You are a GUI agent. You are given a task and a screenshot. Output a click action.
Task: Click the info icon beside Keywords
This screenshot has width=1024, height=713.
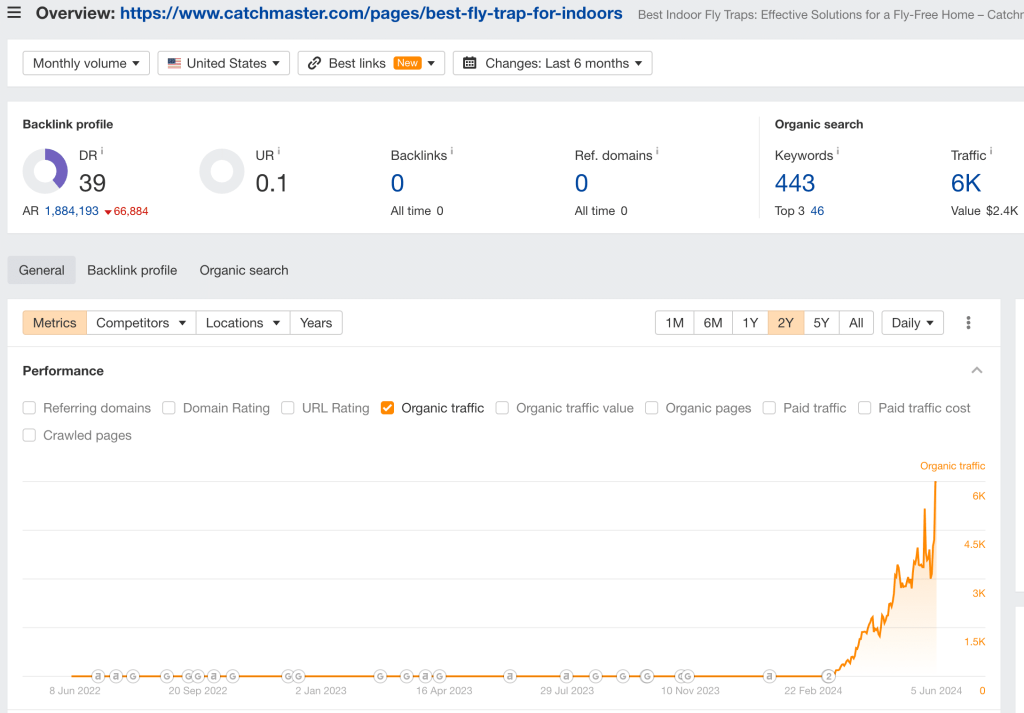point(838,151)
